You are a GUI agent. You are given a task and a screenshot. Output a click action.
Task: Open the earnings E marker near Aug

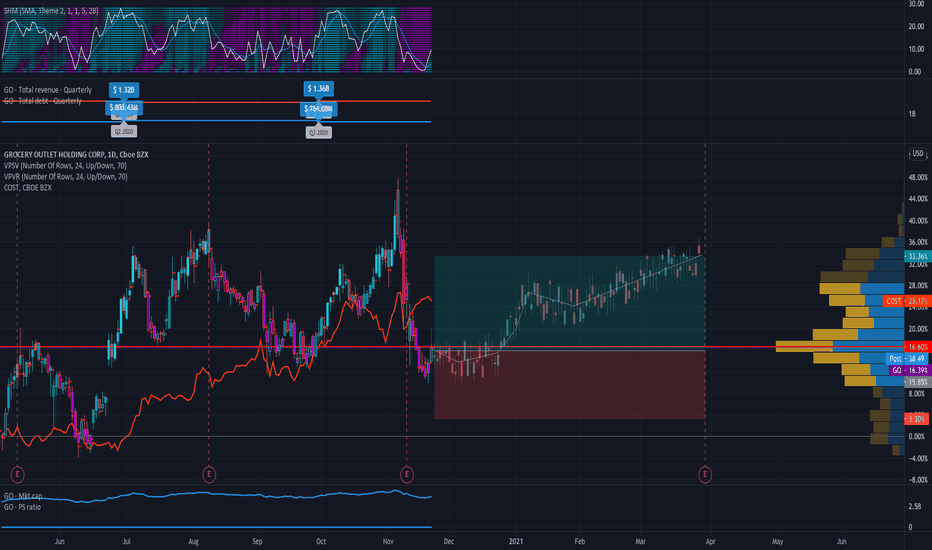pyautogui.click(x=209, y=474)
